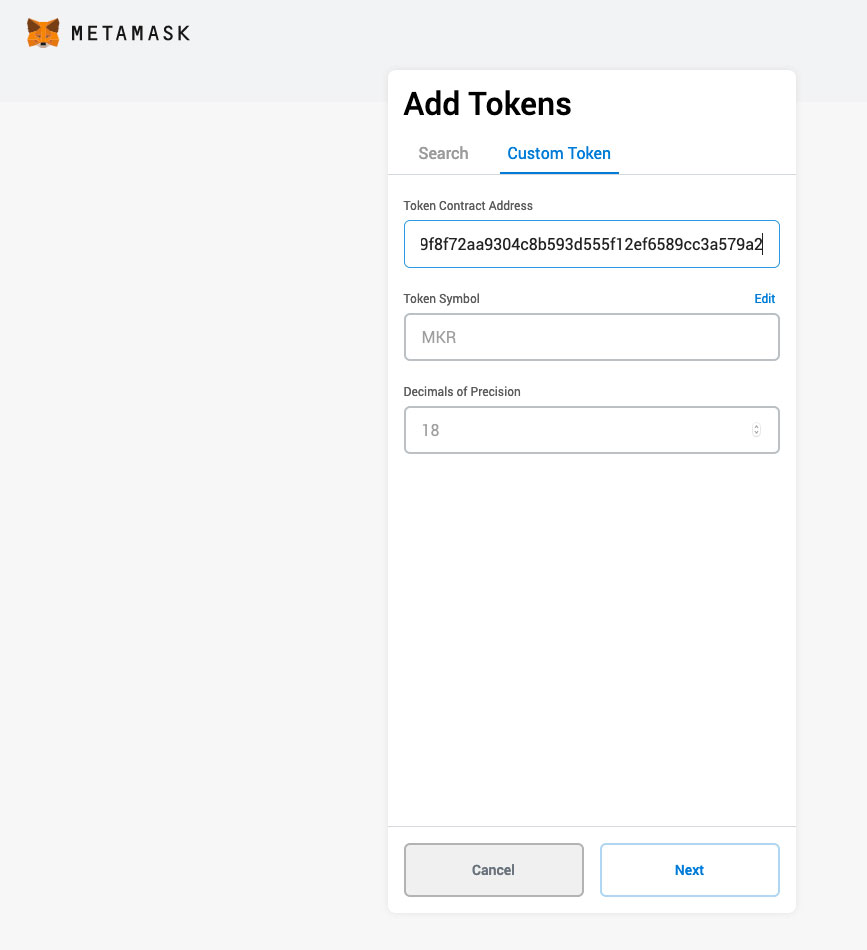Focus the Token Contract Address input
867x950 pixels.
(x=591, y=244)
